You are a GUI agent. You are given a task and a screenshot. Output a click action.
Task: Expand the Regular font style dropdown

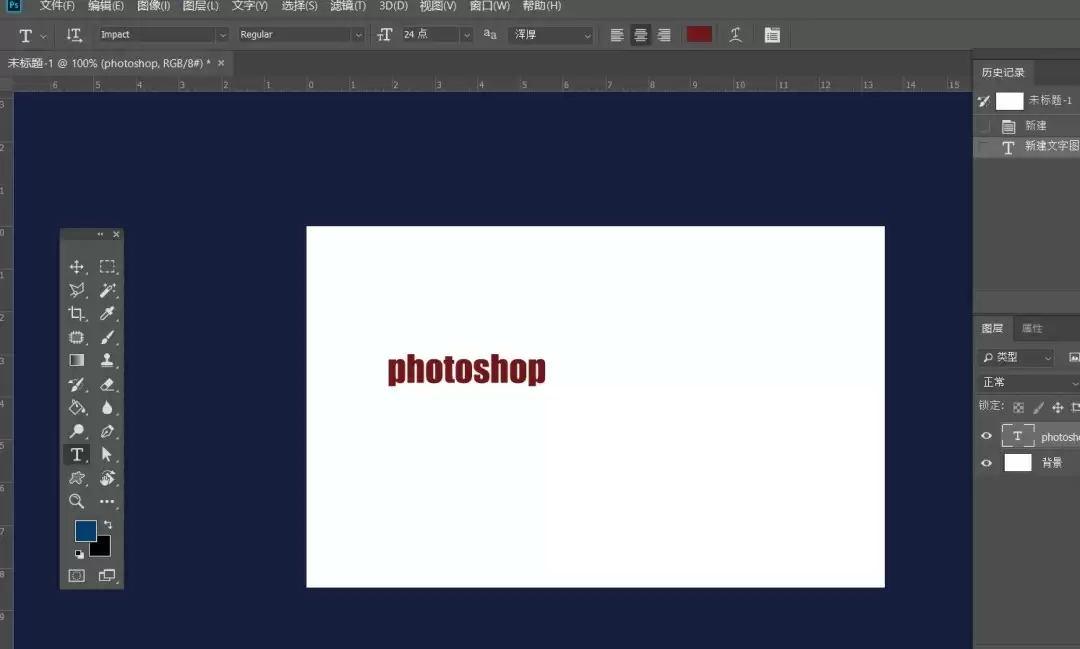click(300, 34)
